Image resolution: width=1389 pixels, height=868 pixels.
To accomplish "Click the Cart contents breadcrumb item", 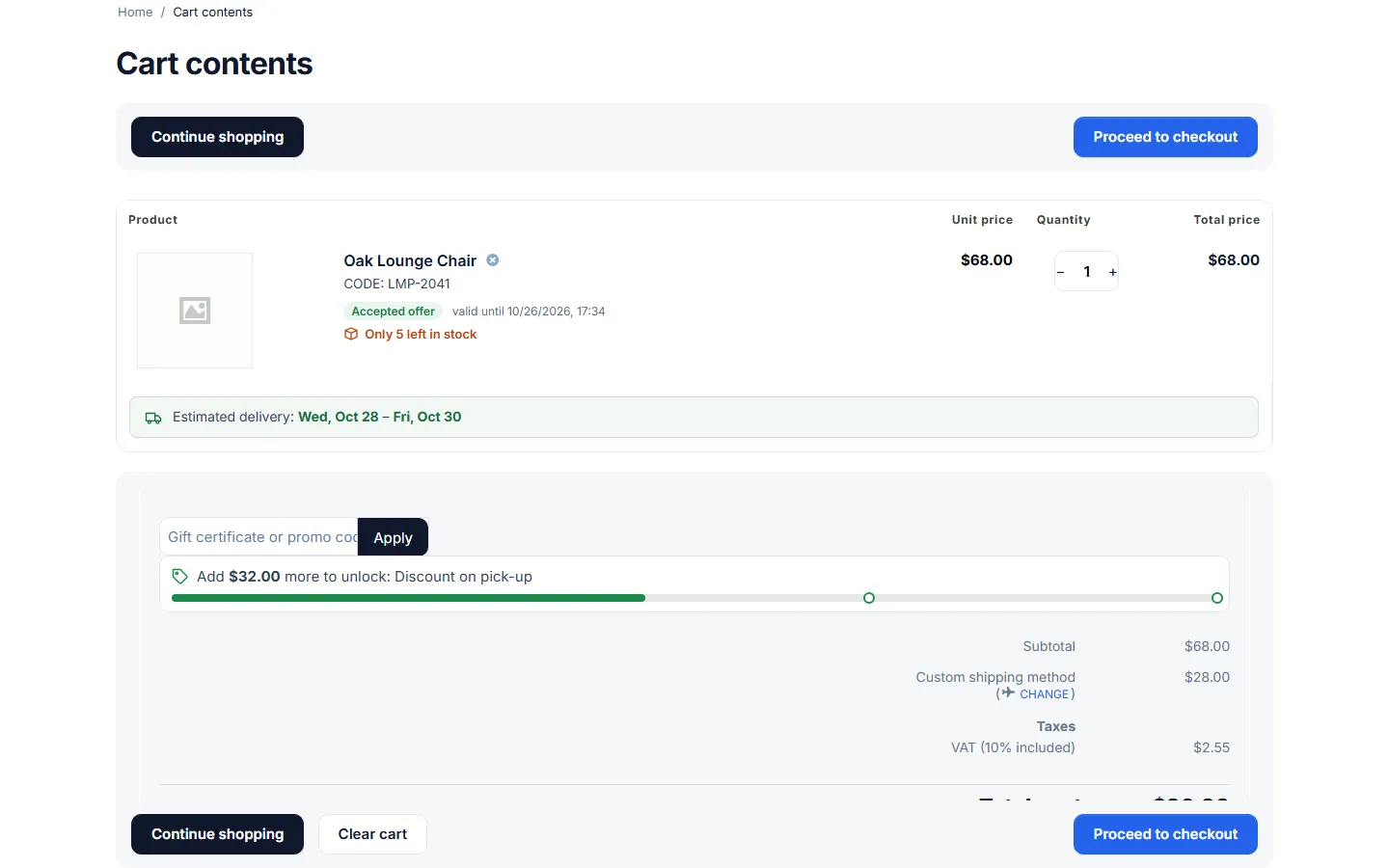I will coord(213,13).
